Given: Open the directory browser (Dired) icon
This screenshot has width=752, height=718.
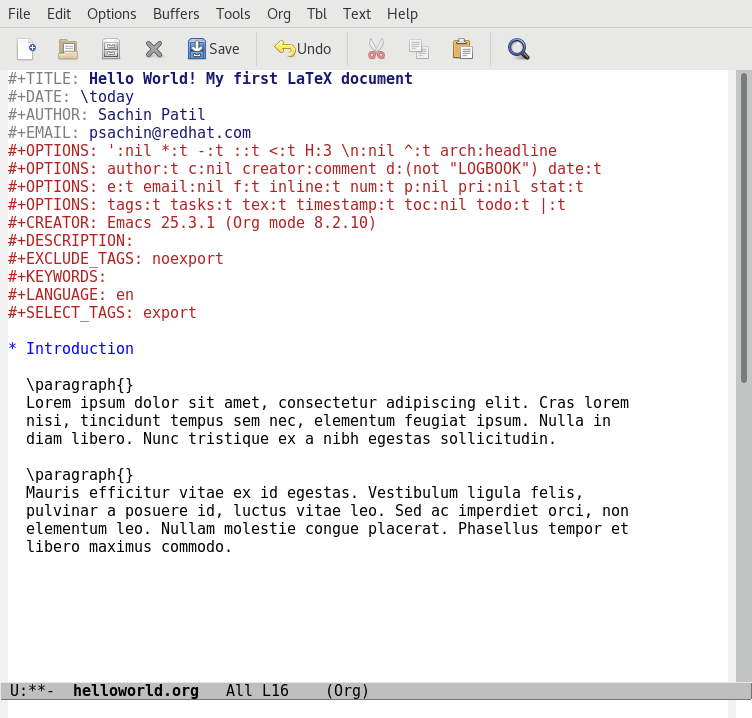Looking at the screenshot, I should [111, 49].
